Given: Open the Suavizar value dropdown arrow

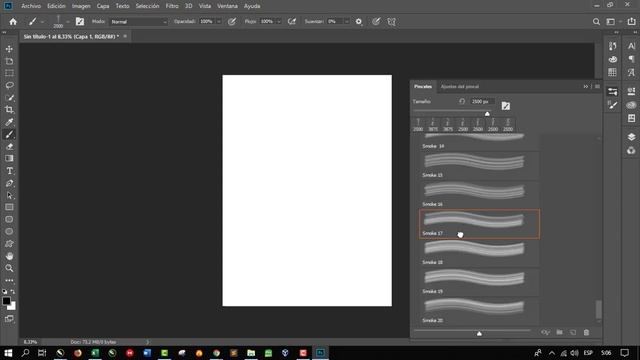Looking at the screenshot, I should pyautogui.click(x=347, y=22).
